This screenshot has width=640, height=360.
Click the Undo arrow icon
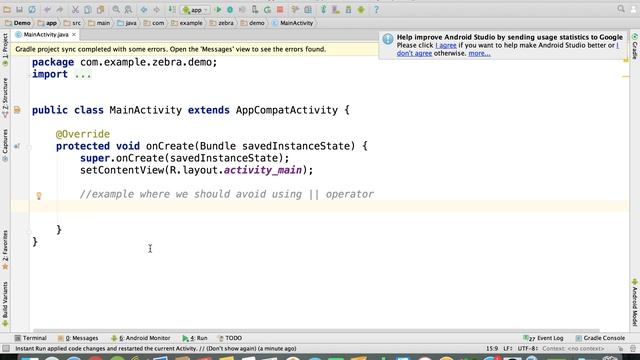[x=47, y=9]
